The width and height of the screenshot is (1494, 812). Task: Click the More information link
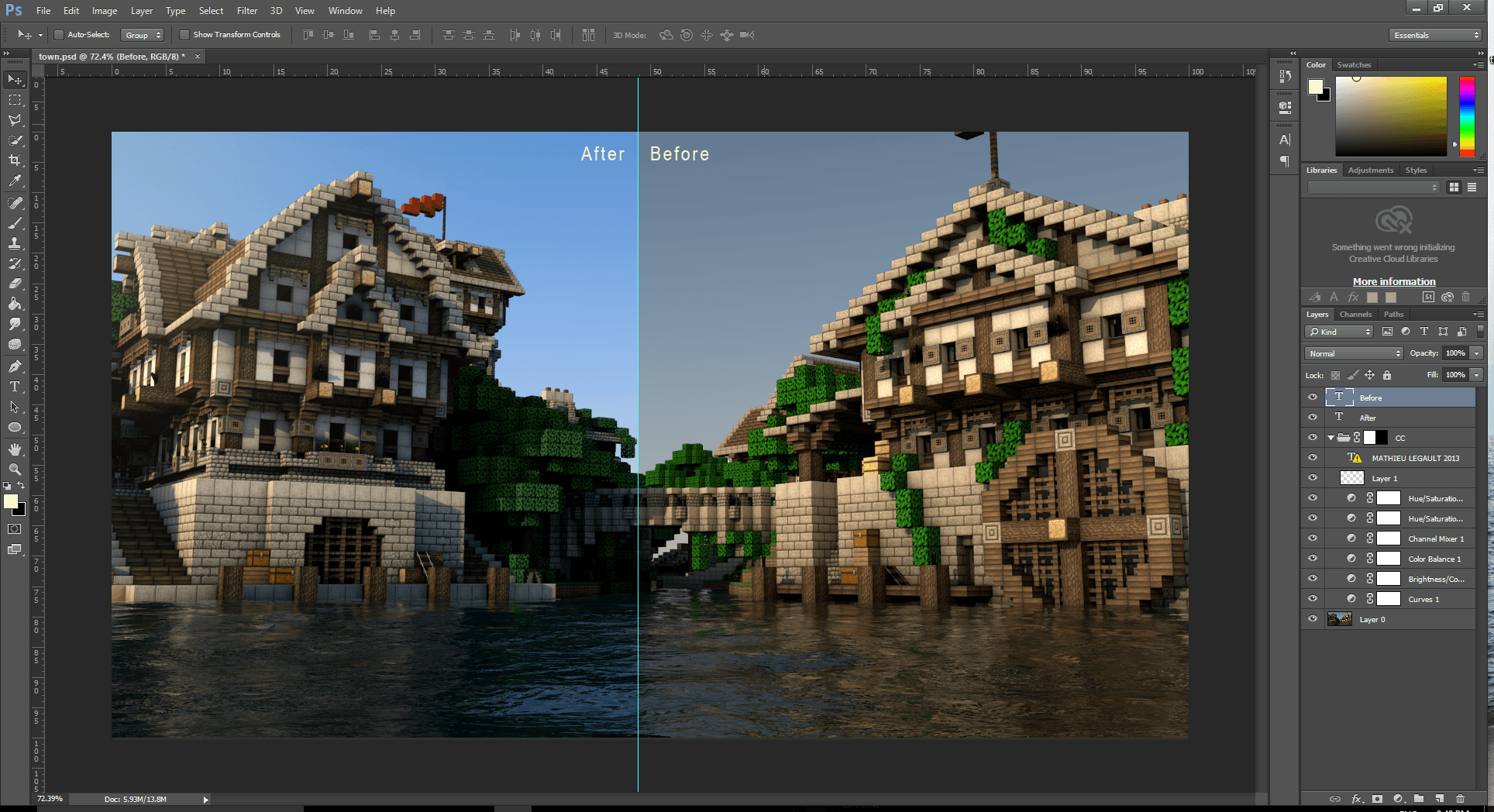tap(1394, 282)
